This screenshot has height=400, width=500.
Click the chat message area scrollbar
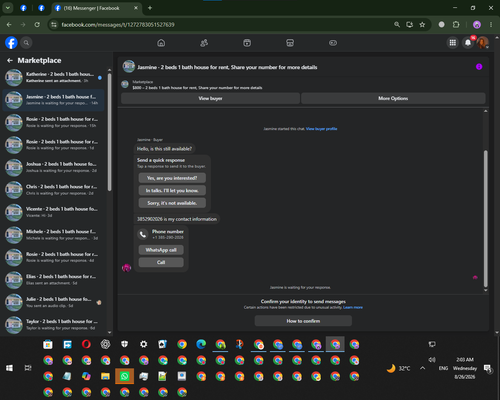(x=486, y=219)
